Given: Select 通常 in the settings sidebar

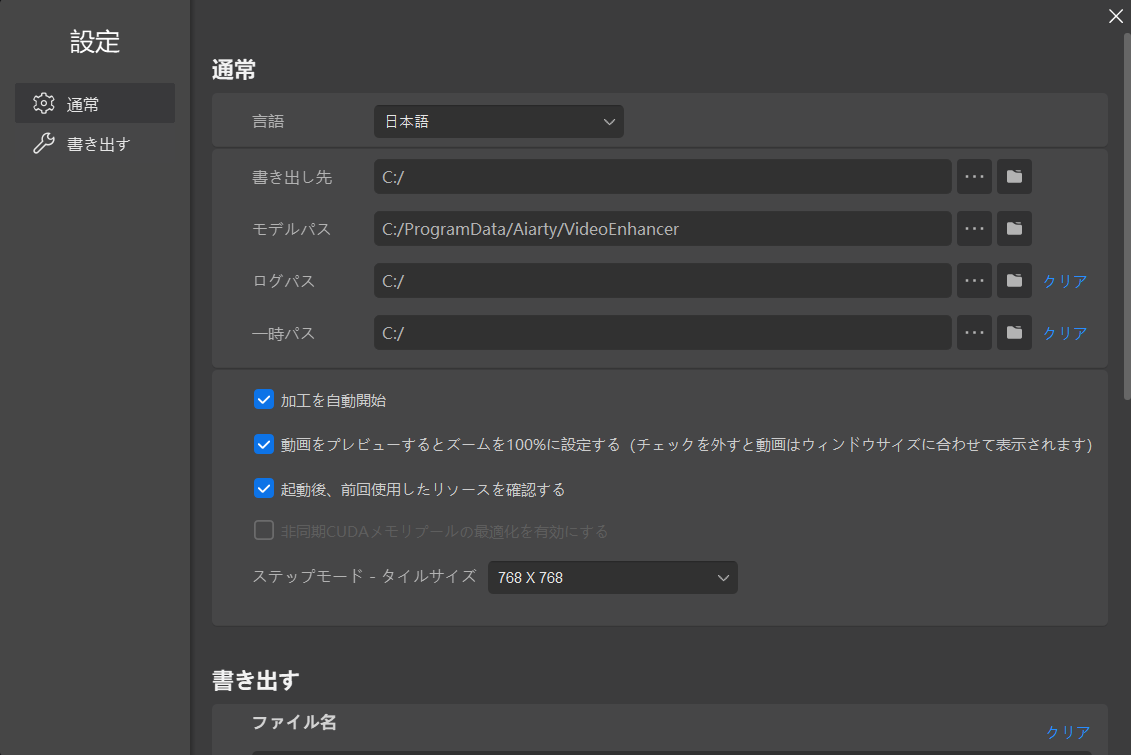Looking at the screenshot, I should pyautogui.click(x=95, y=104).
